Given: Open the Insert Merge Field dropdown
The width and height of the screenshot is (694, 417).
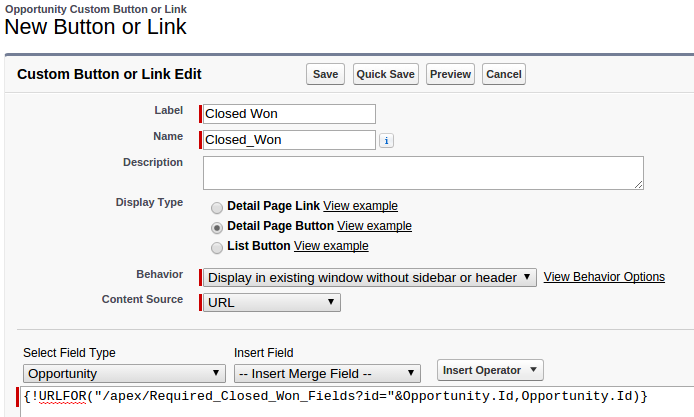Looking at the screenshot, I should 328,373.
